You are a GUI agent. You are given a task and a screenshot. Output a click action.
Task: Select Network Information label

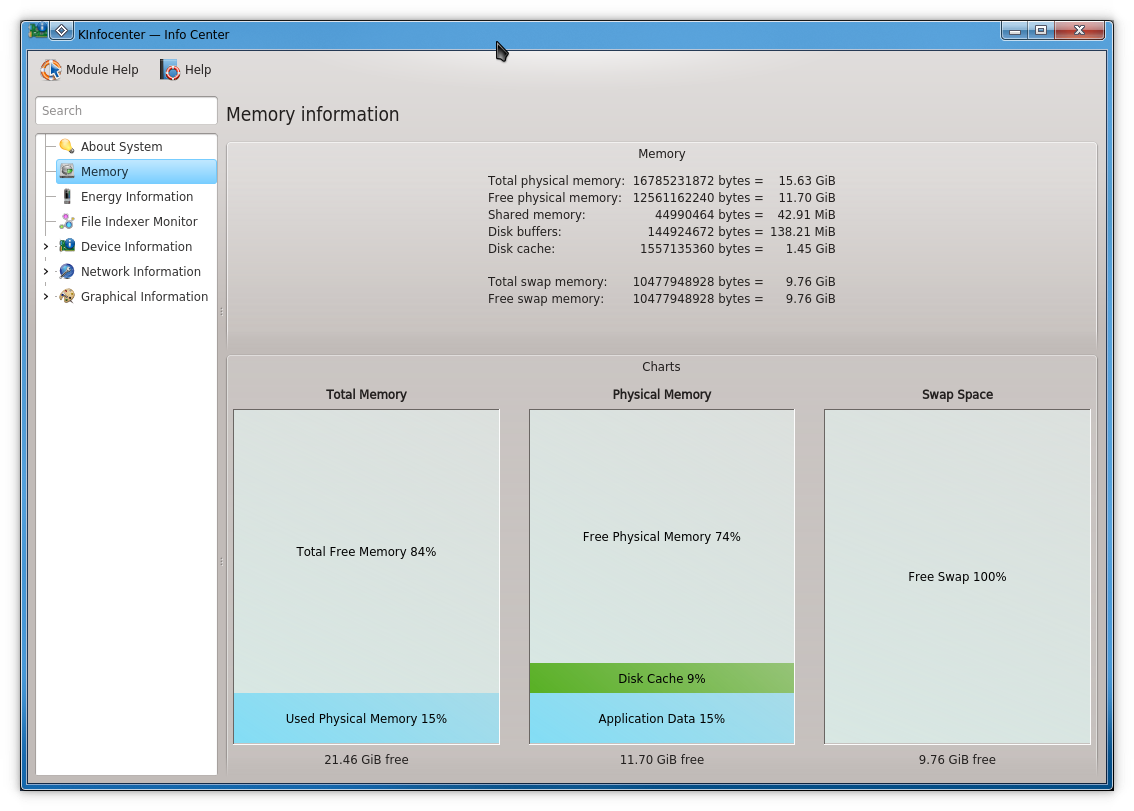click(x=140, y=271)
